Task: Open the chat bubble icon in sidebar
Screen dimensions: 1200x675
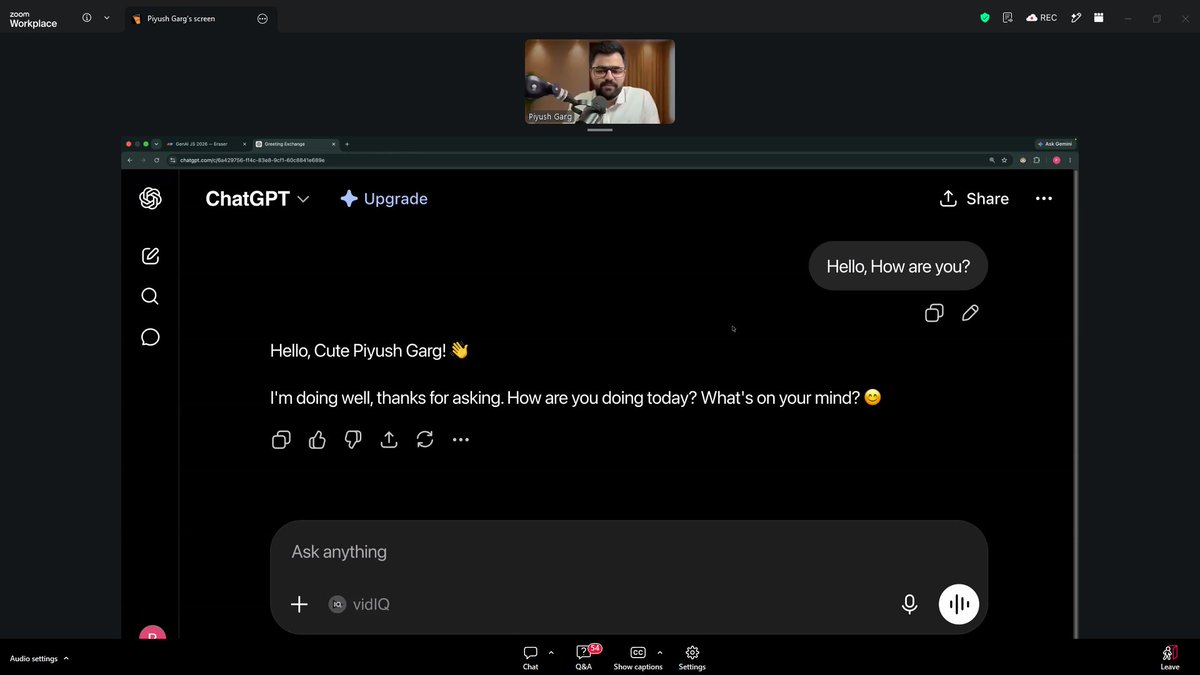Action: tap(150, 337)
